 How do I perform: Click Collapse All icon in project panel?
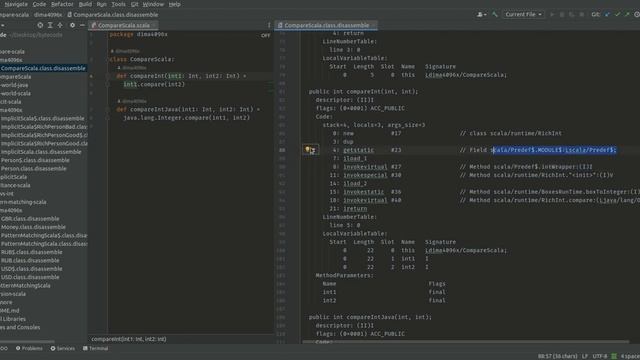60,25
